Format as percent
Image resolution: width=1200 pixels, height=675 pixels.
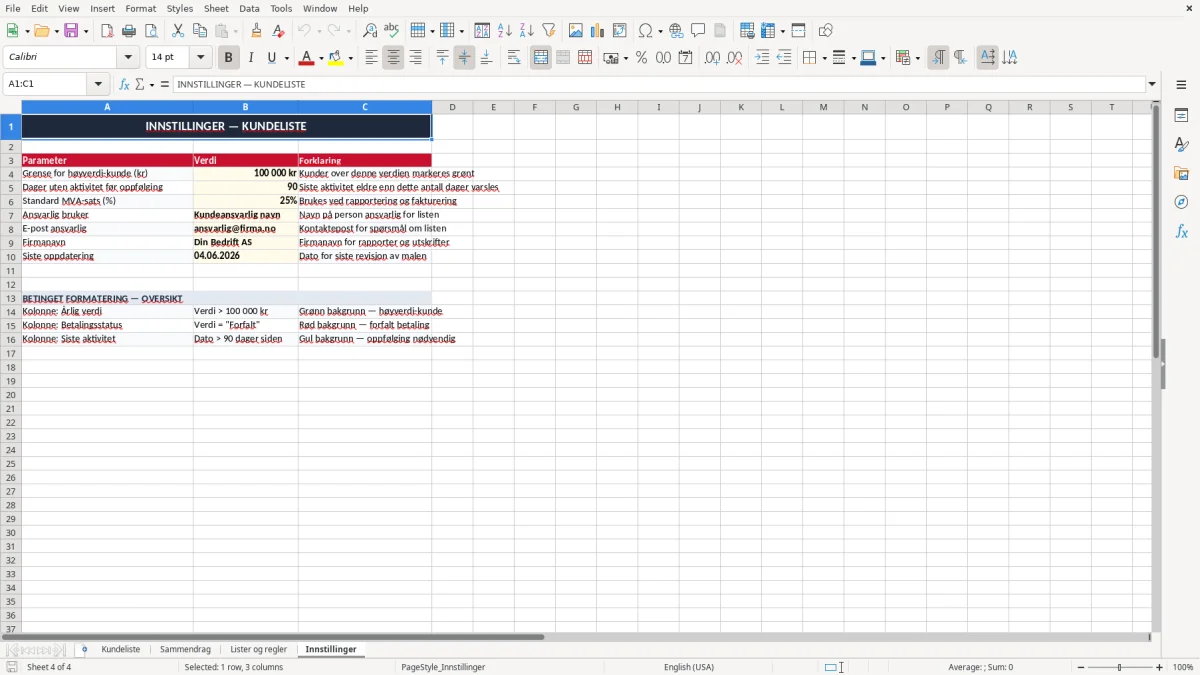pos(641,58)
